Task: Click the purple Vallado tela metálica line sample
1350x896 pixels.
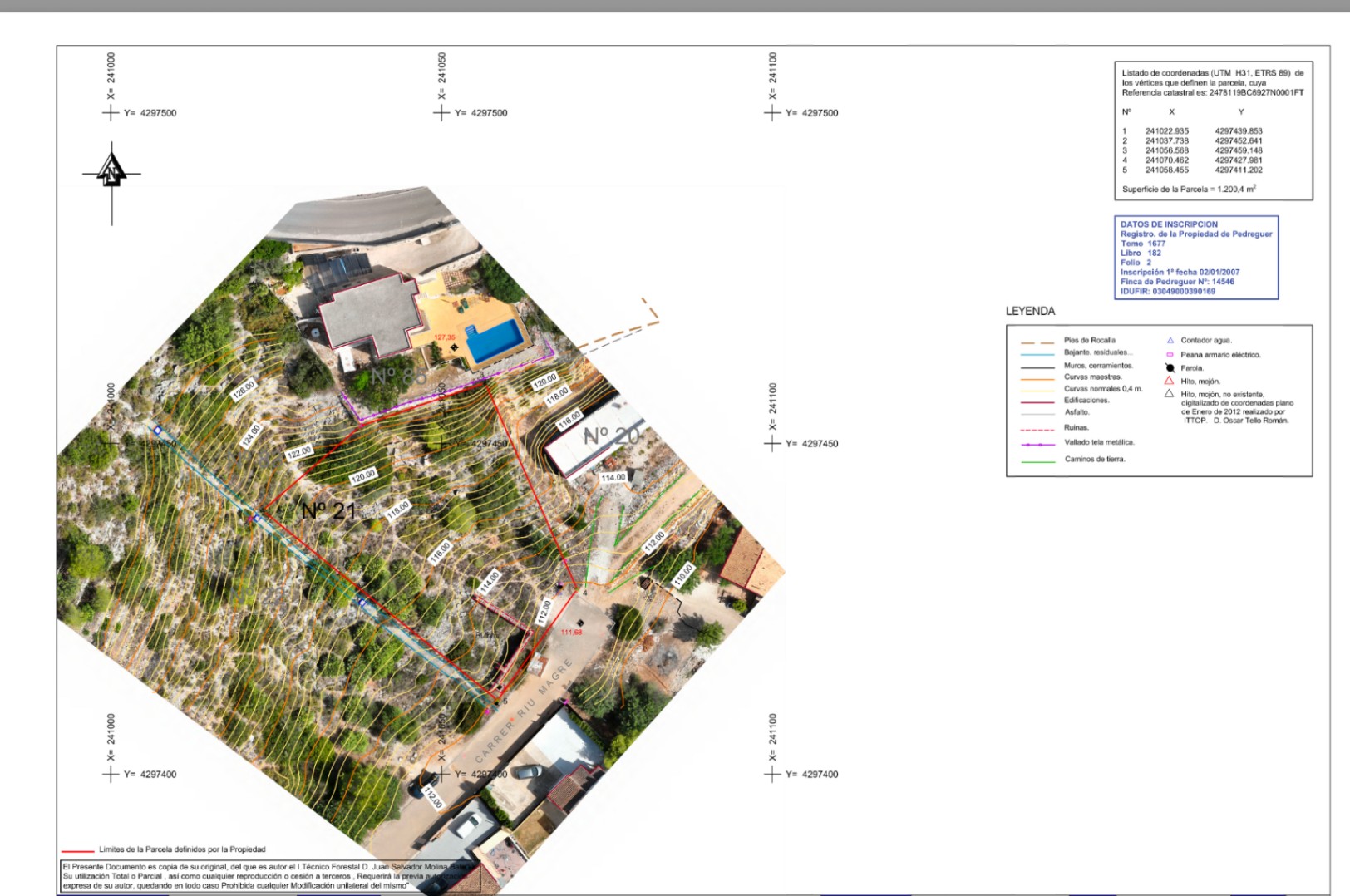Action: [x=1037, y=445]
